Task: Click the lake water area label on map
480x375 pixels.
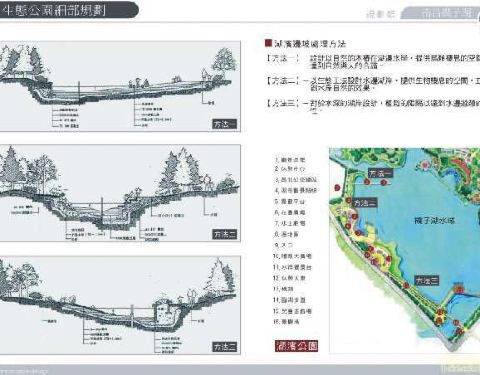Action: (x=434, y=220)
